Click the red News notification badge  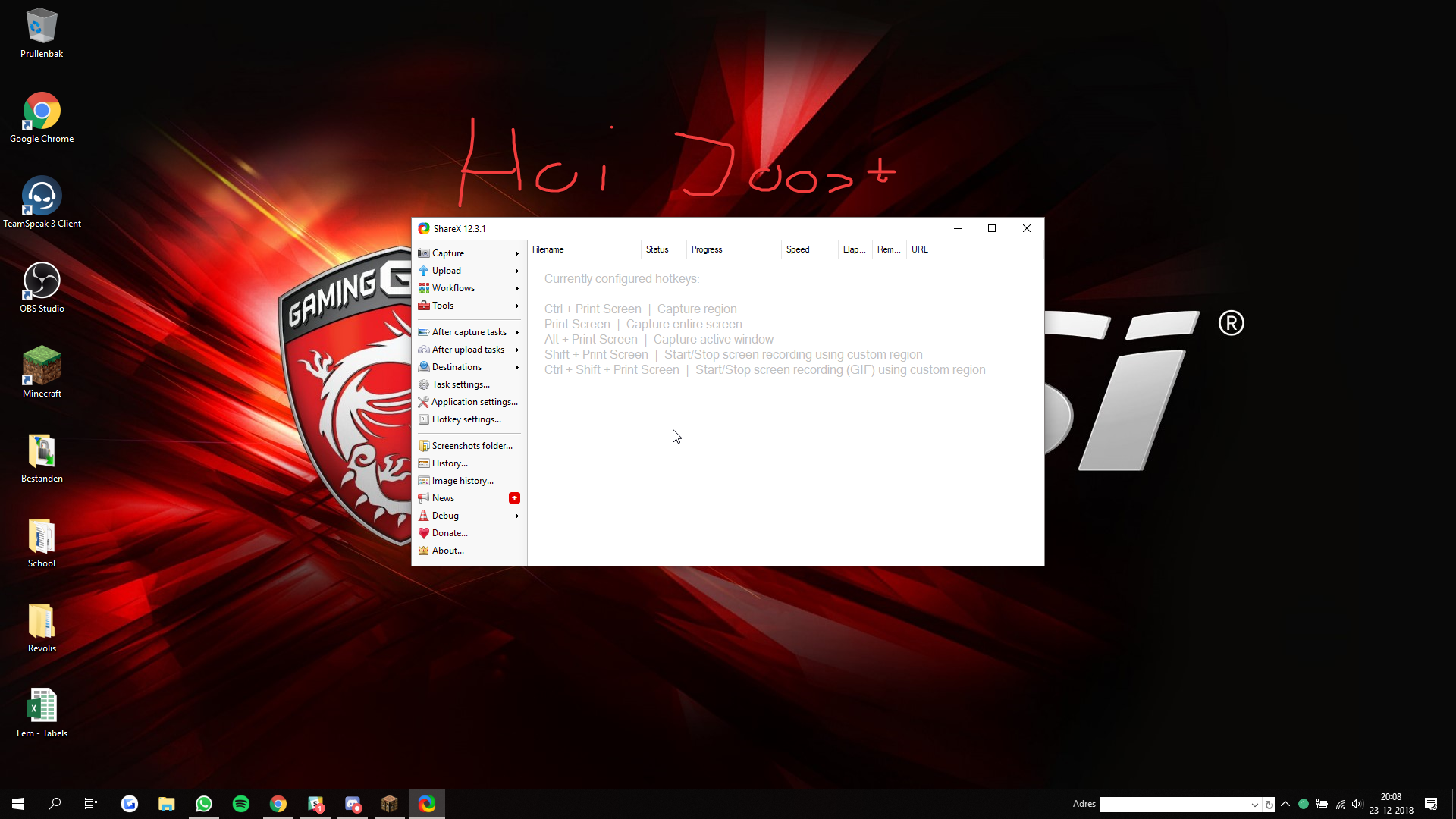(514, 498)
